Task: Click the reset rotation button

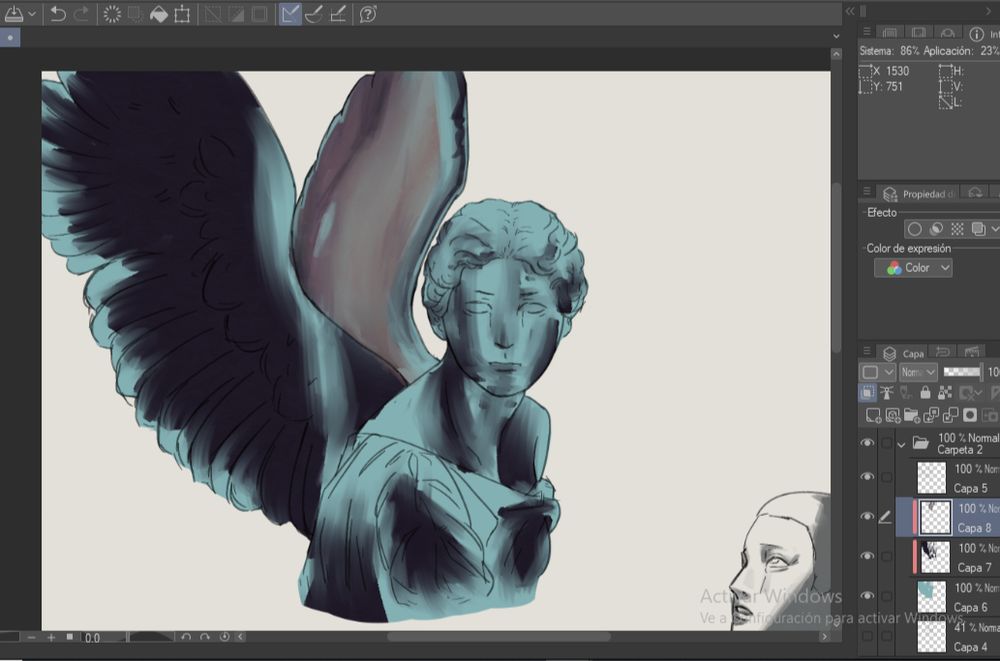Action: click(224, 637)
